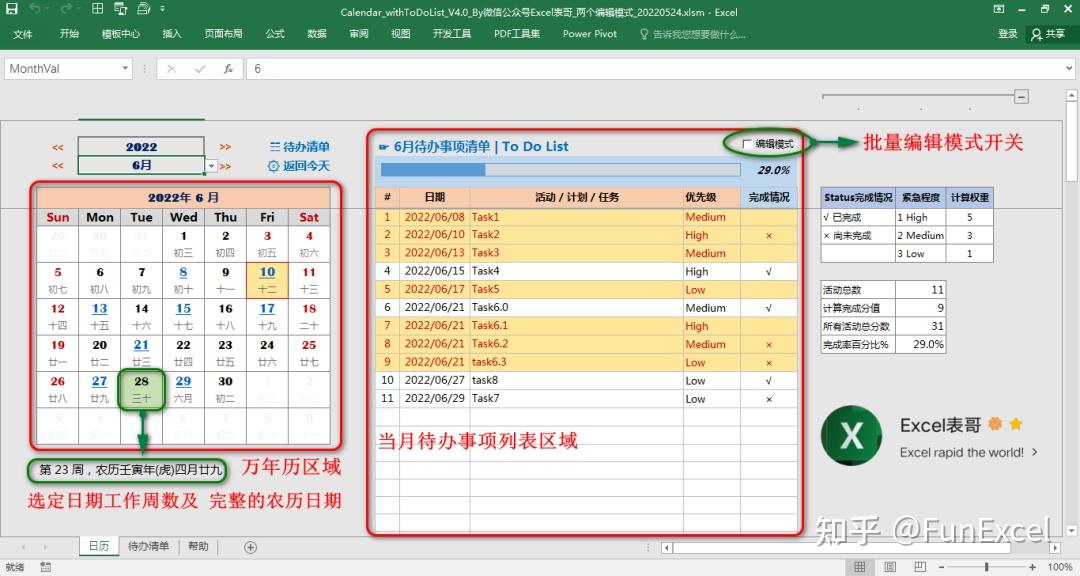The height and width of the screenshot is (576, 1080).
Task: Click the arrow after Excel rapid the world!
Action: point(1034,452)
